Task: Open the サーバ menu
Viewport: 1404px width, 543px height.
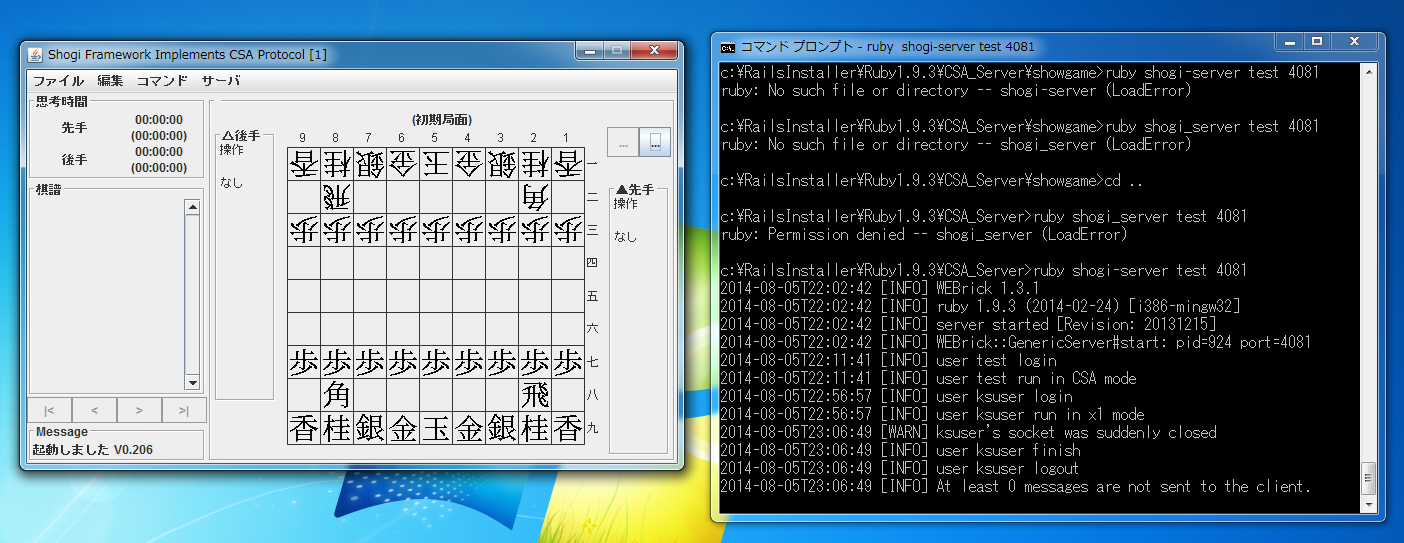Action: point(221,81)
